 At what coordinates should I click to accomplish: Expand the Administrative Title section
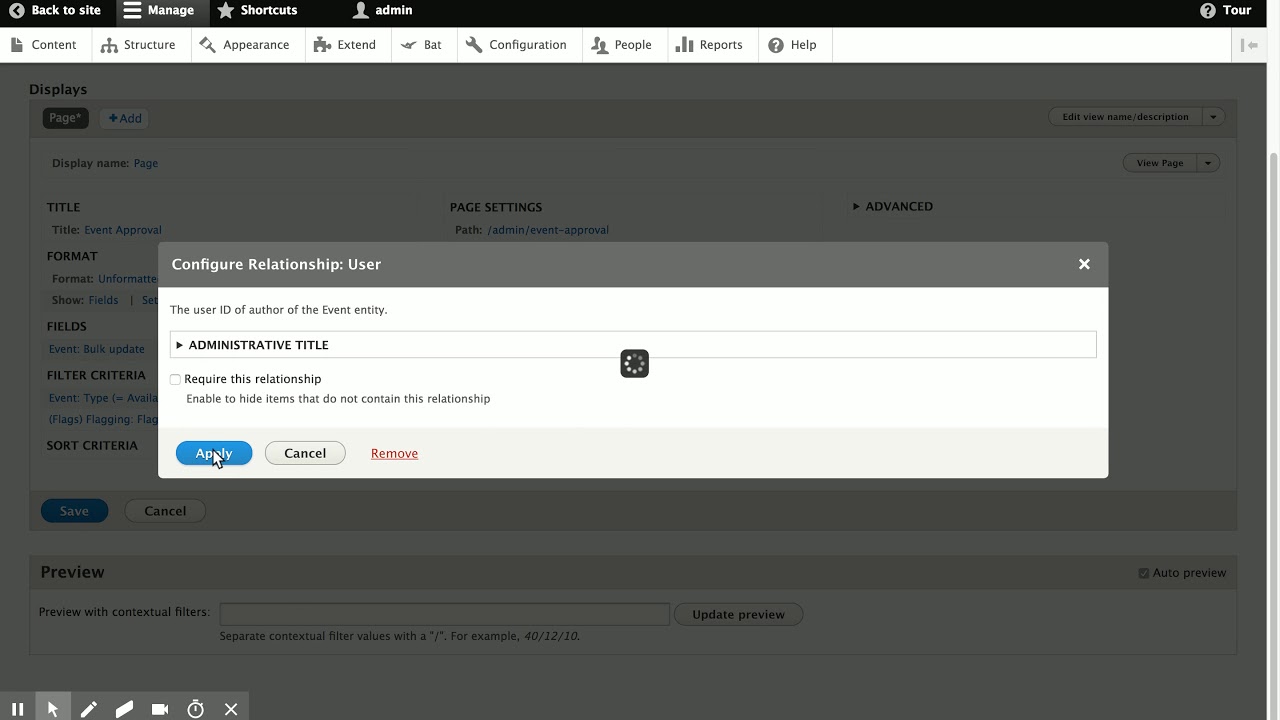[633, 345]
